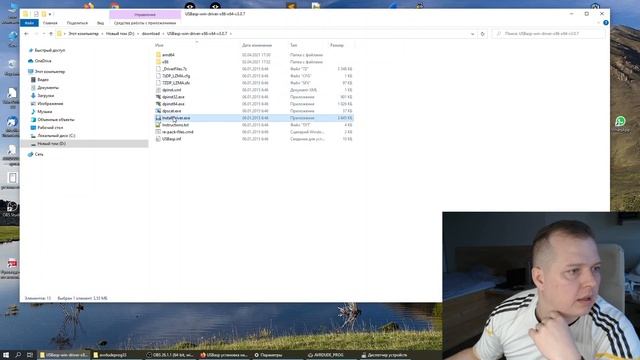Open Видео in navigation pane
Image resolution: width=640 pixels, height=360 pixels.
(x=43, y=80)
